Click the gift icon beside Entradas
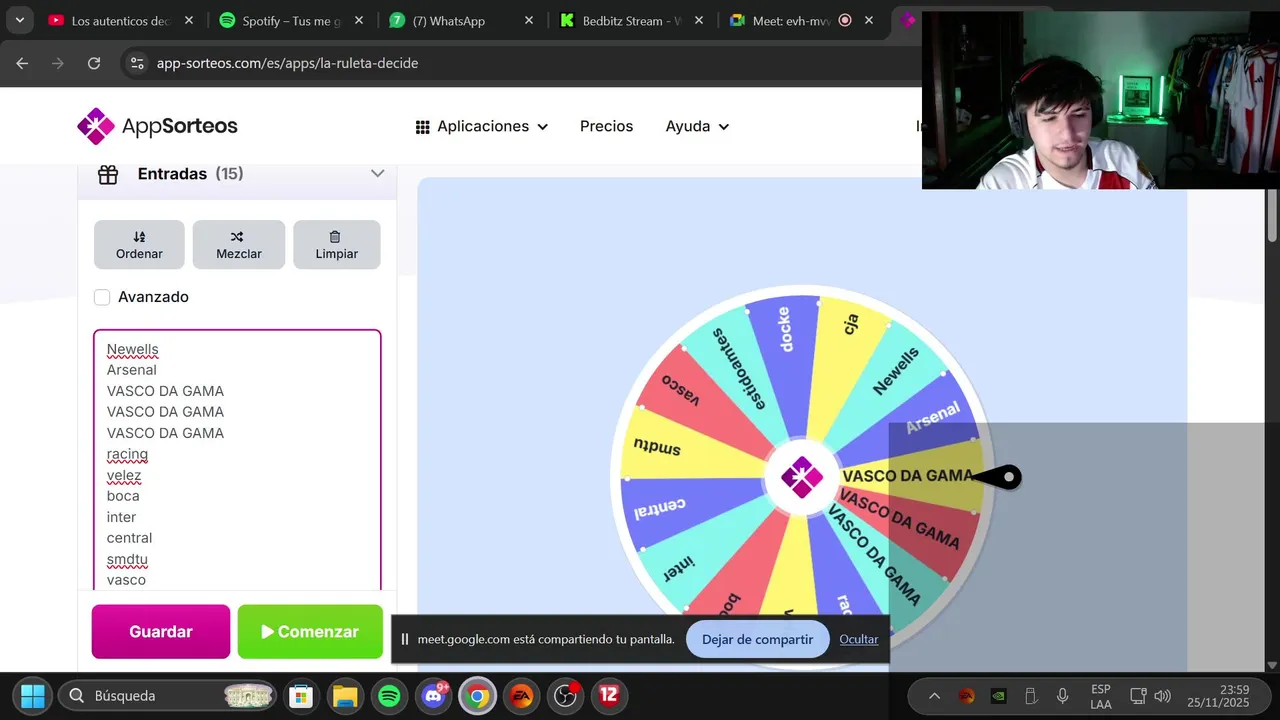 tap(108, 174)
